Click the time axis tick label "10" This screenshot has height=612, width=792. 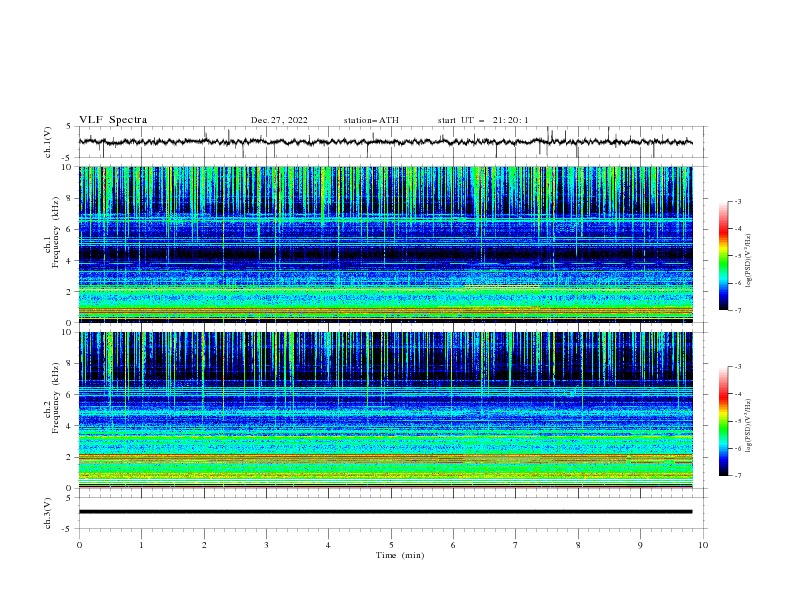click(703, 545)
